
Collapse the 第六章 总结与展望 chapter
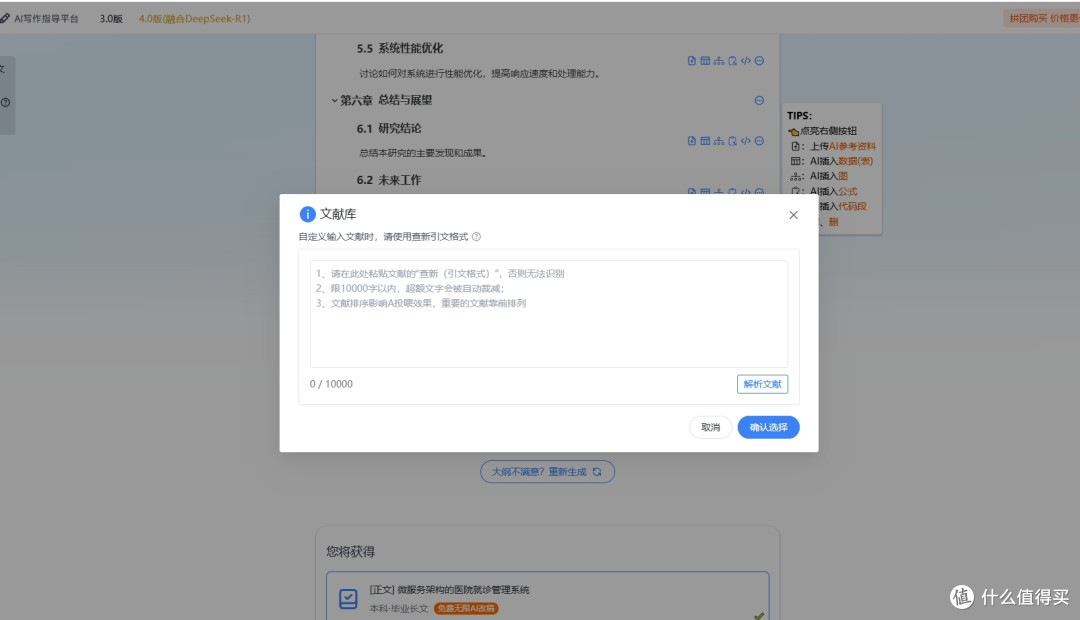tap(335, 101)
